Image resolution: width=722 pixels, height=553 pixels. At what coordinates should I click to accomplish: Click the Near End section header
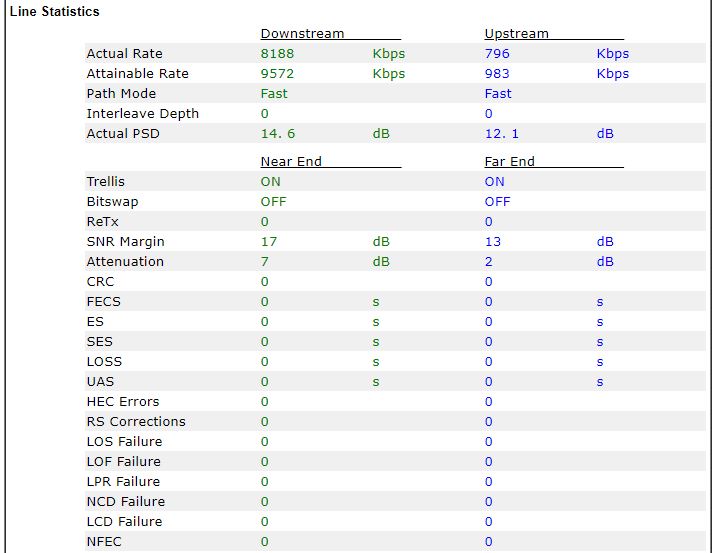(x=291, y=161)
